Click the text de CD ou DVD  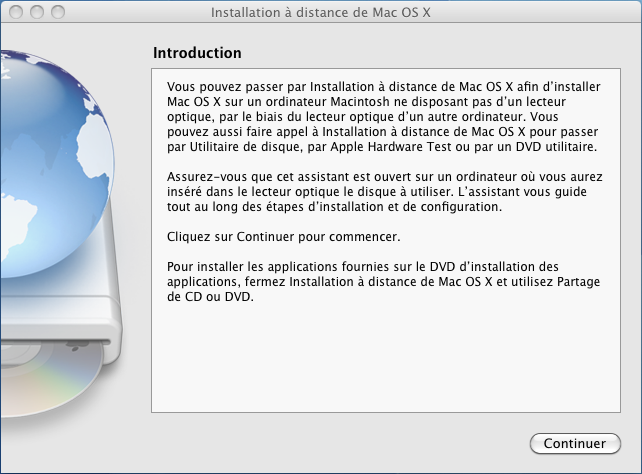tap(210, 296)
